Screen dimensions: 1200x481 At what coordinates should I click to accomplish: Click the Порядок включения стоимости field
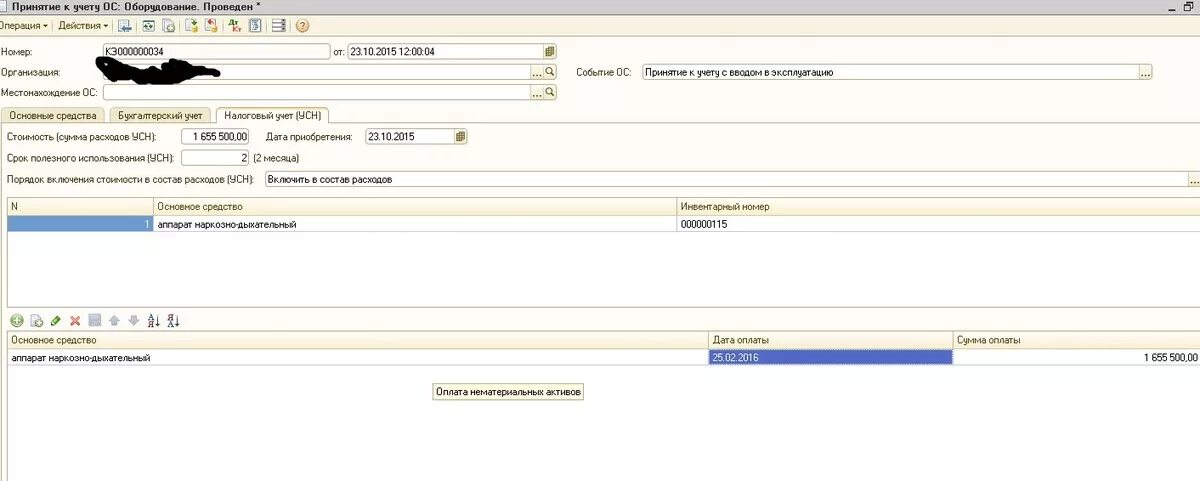[x=726, y=180]
